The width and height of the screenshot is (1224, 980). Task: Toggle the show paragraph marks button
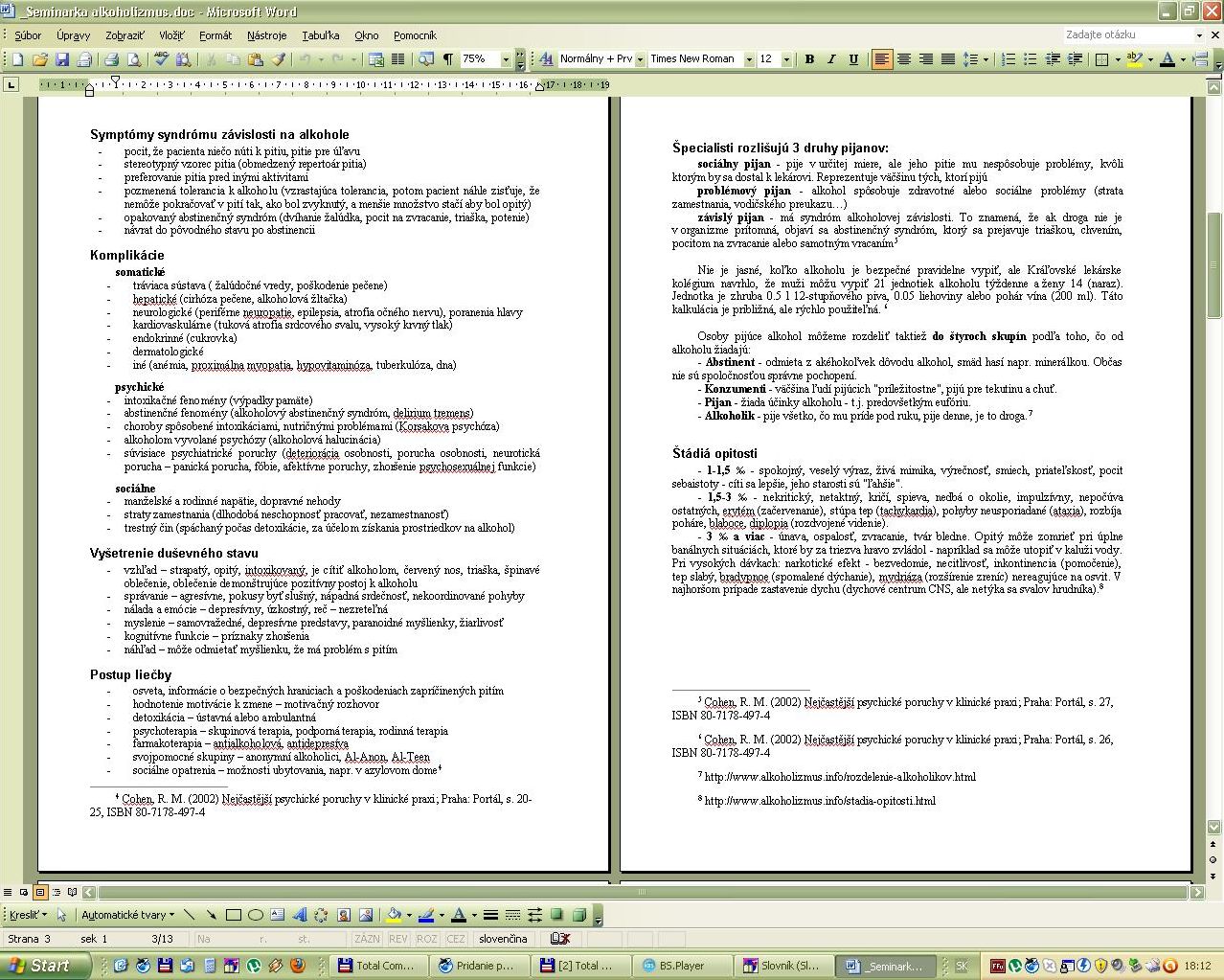point(447,59)
